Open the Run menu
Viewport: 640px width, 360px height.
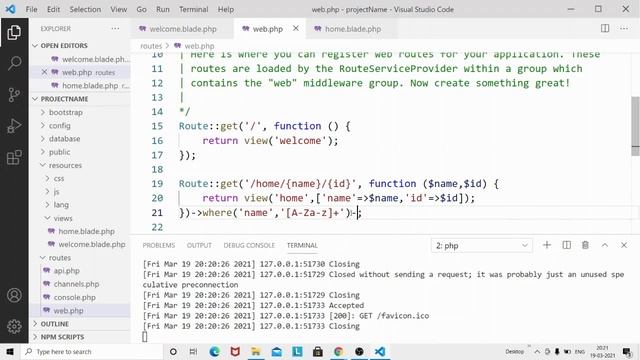pyautogui.click(x=162, y=9)
